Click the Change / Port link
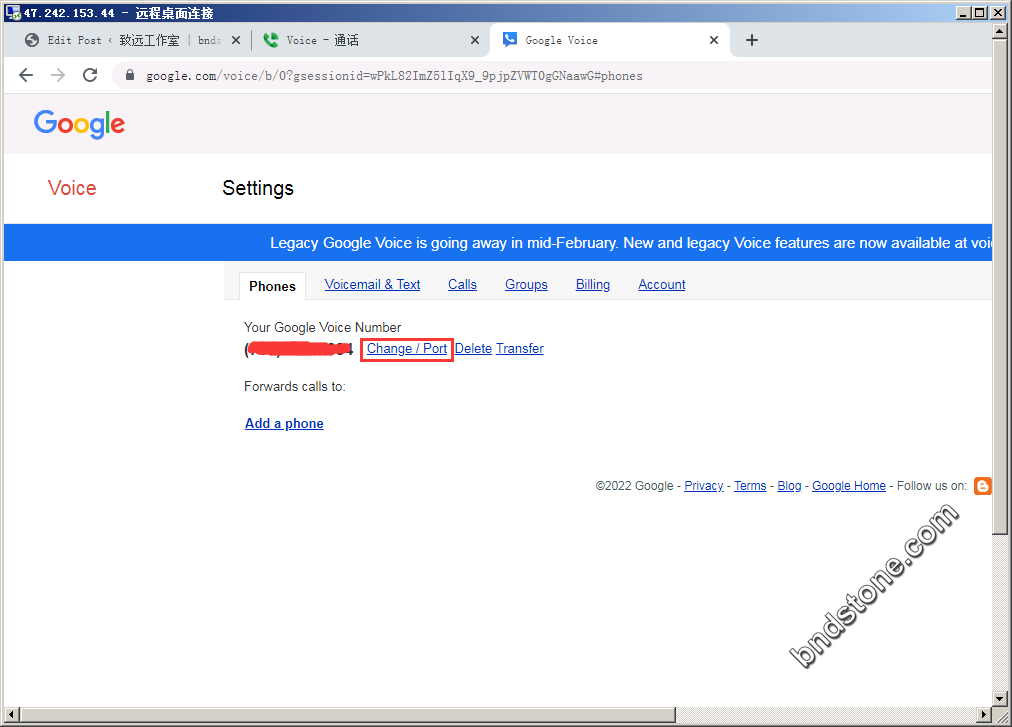This screenshot has height=727, width=1012. 407,349
